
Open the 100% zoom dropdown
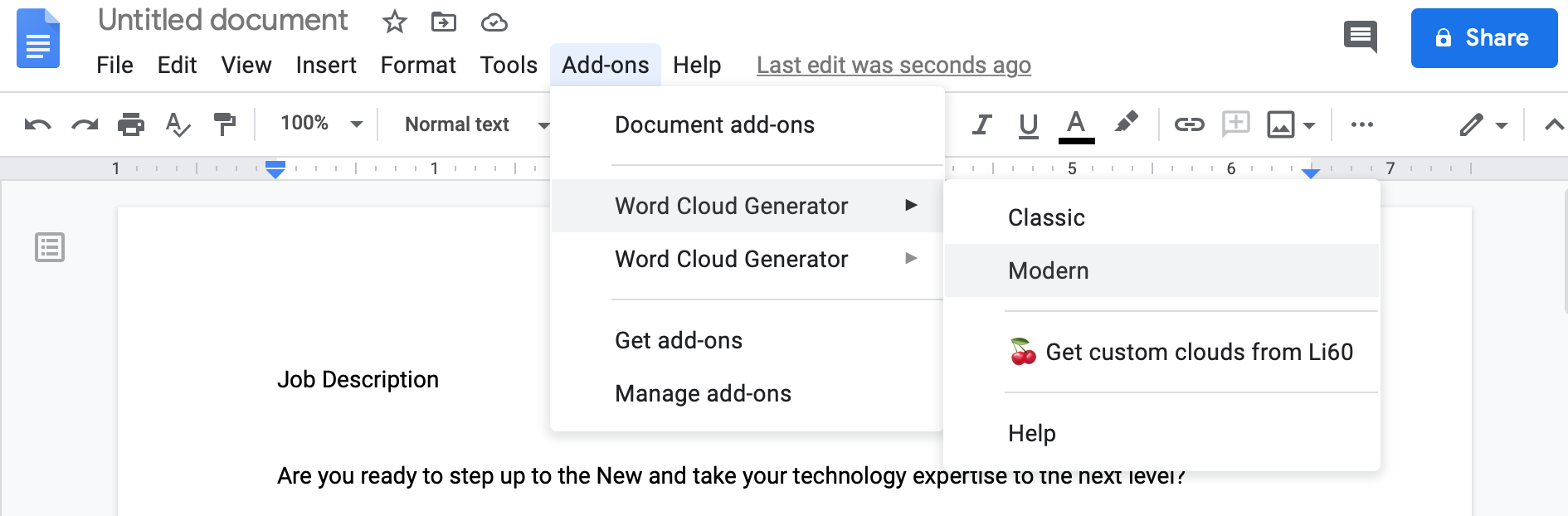click(321, 124)
